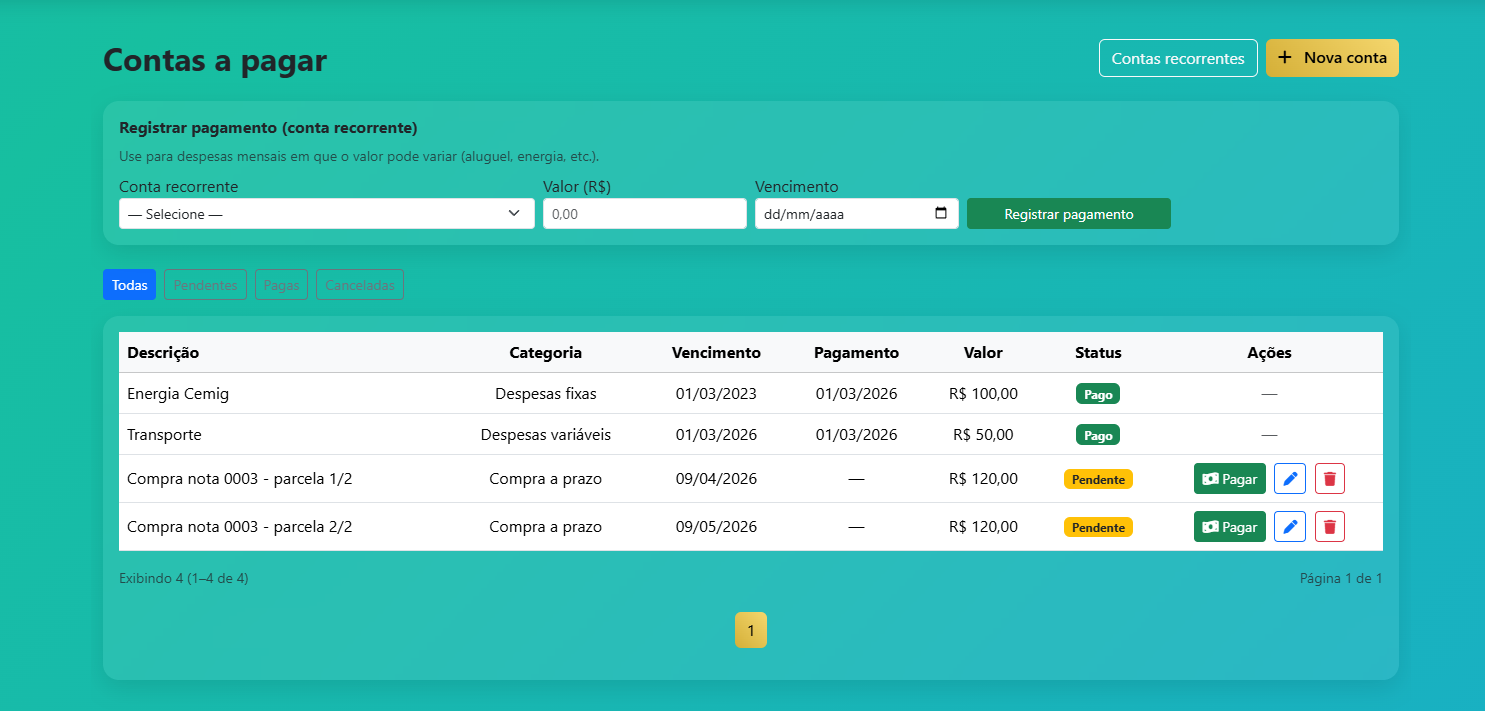Switch to the Pendentes filter tab
This screenshot has width=1485, height=711.
coord(204,284)
